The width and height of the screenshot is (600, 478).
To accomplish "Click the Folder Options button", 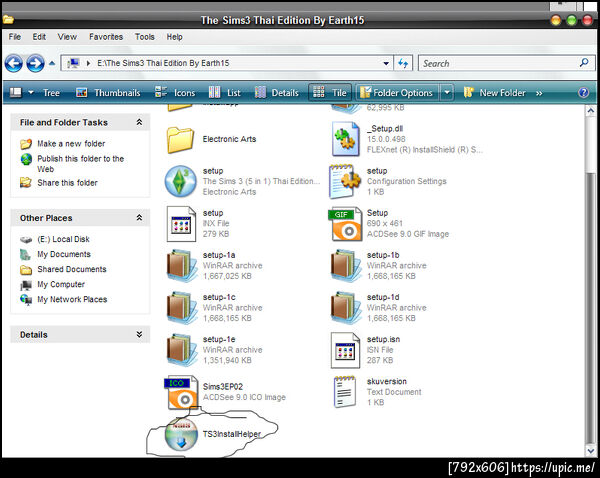I will 397,93.
